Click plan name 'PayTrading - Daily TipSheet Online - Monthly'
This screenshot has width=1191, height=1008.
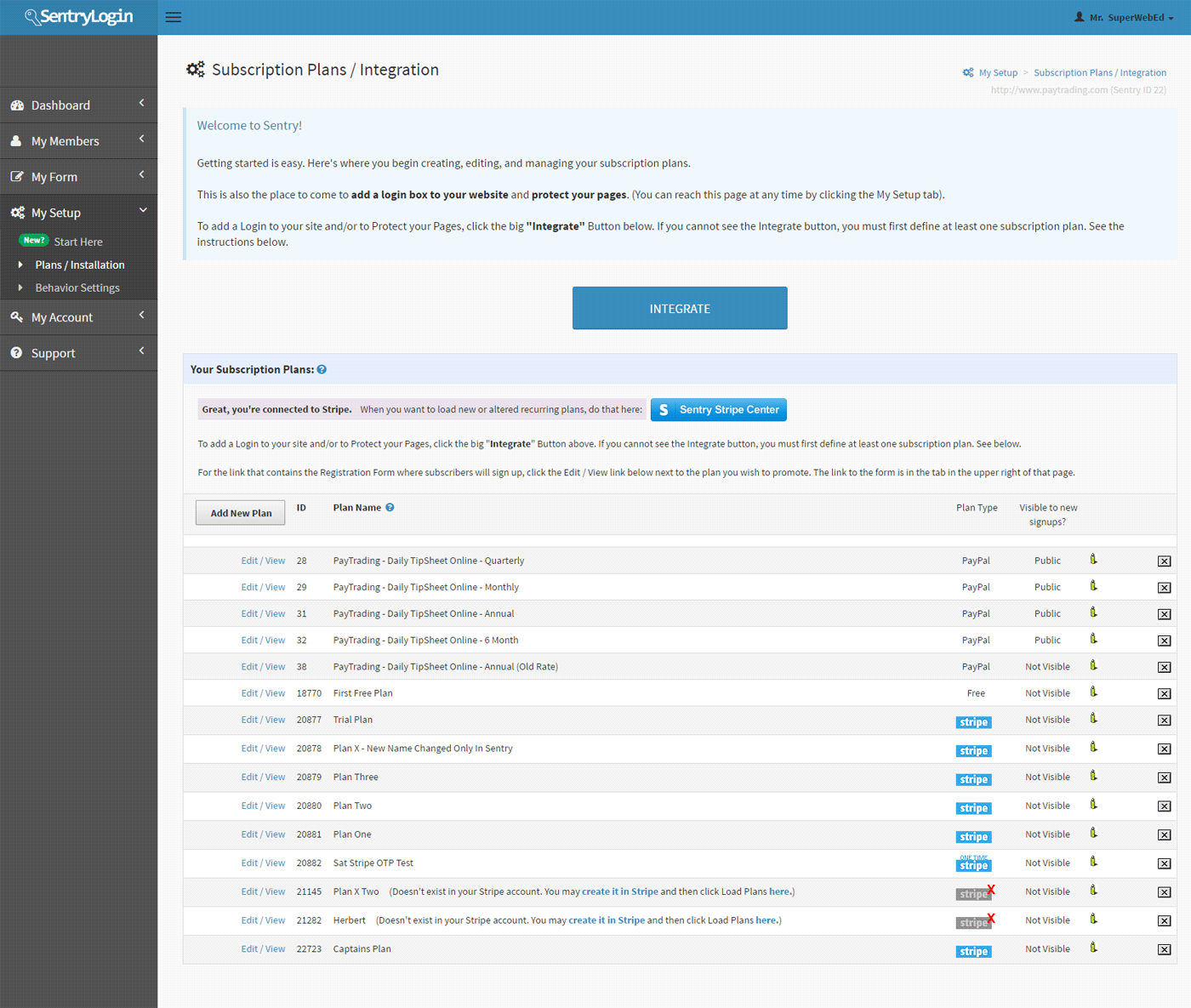point(425,588)
